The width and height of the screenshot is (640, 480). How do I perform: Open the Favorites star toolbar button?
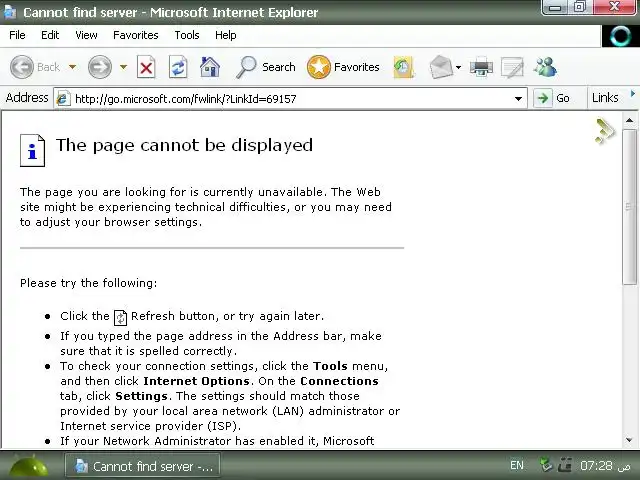343,67
